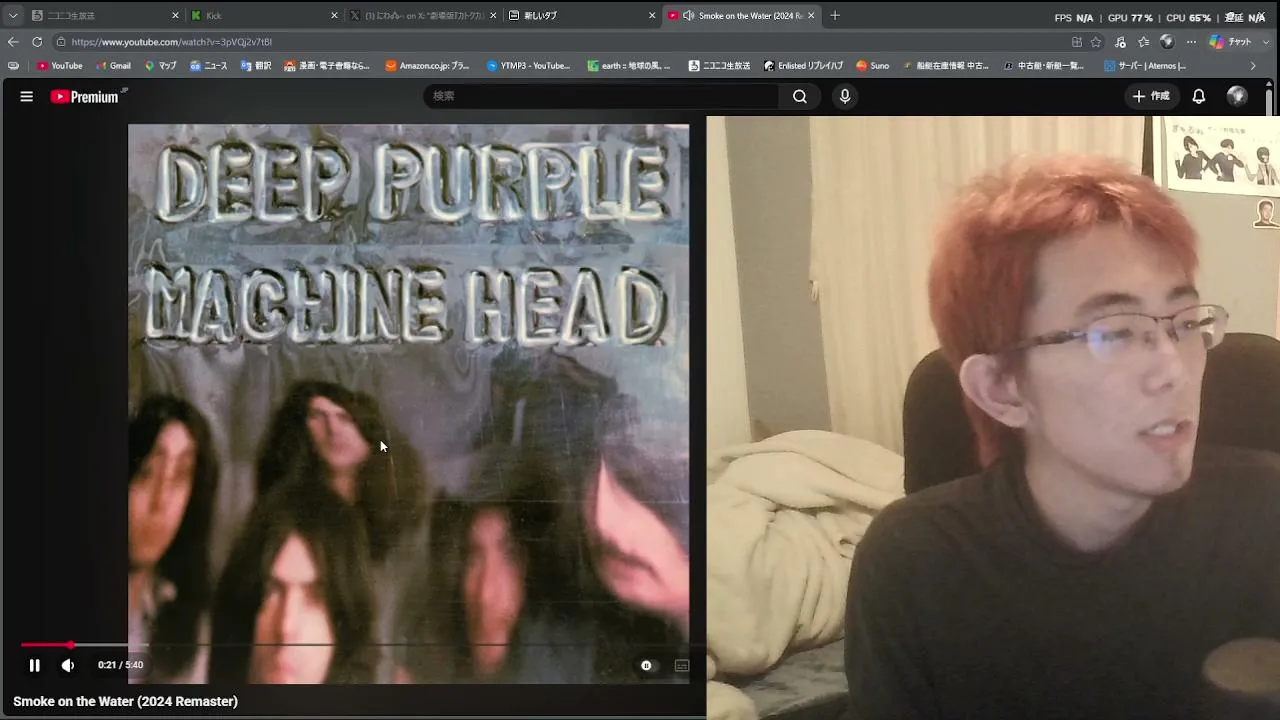Open the マップ bookmark
1280x720 pixels.
click(160, 66)
